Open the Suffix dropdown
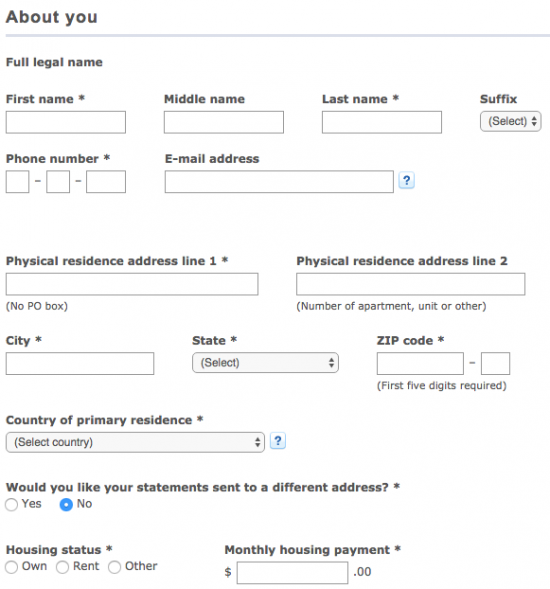The width and height of the screenshot is (550, 589). click(x=511, y=121)
